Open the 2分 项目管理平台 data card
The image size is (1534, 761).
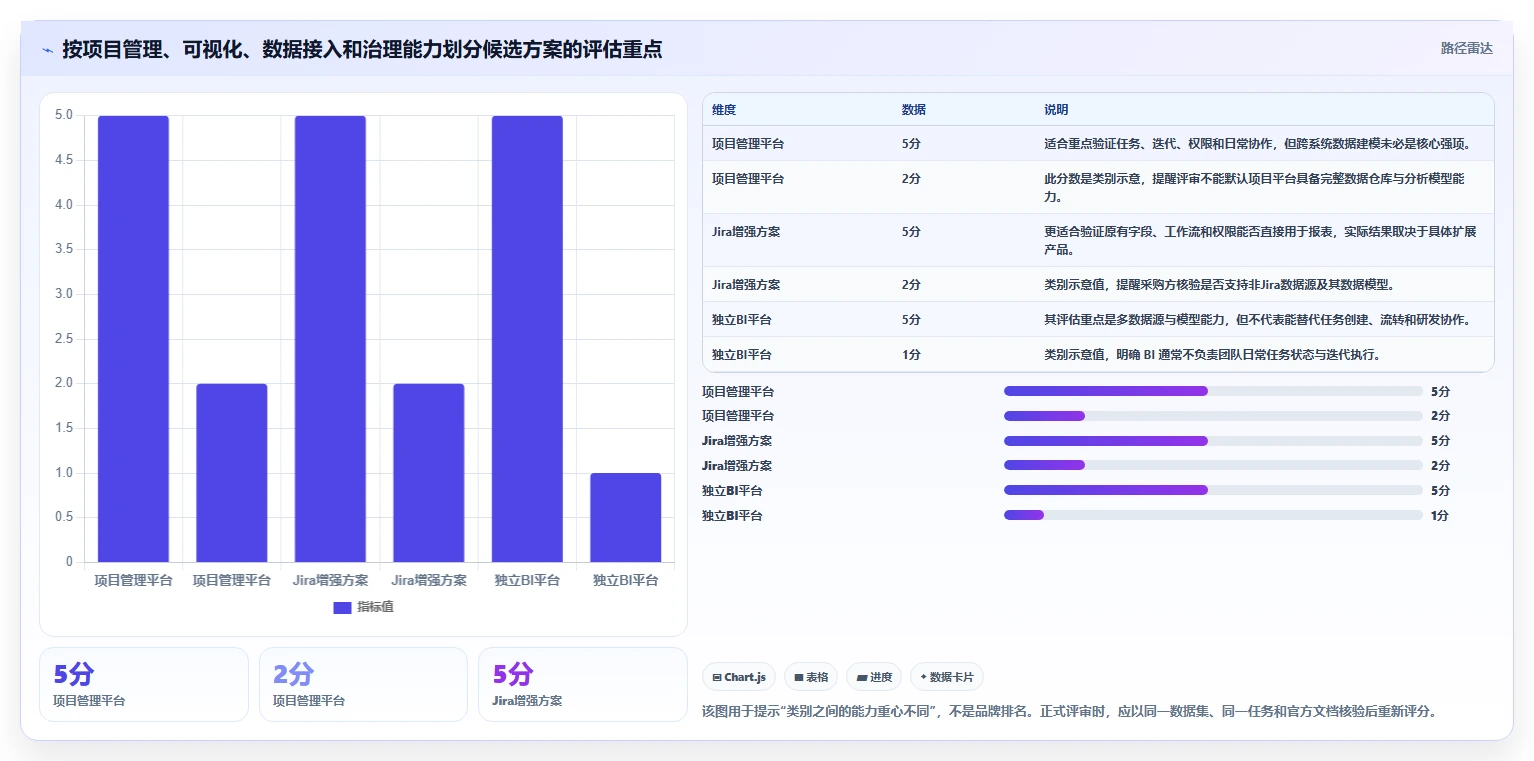pyautogui.click(x=363, y=684)
